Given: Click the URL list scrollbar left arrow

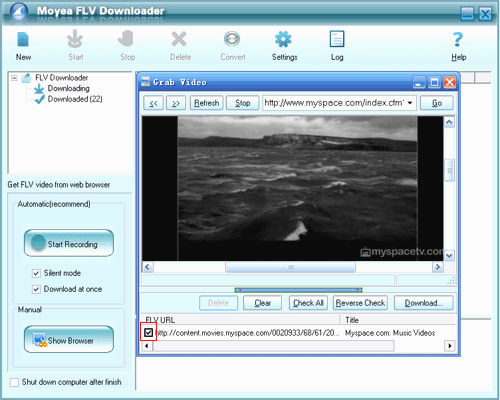Looking at the screenshot, I should click(x=147, y=346).
